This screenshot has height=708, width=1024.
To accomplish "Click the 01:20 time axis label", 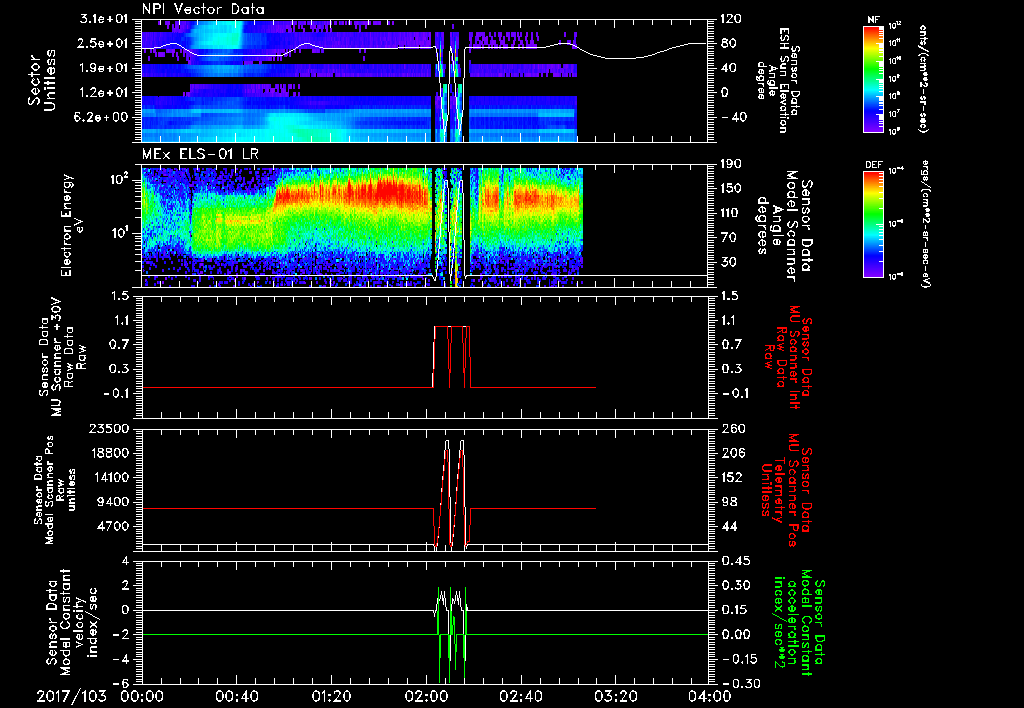I will [x=332, y=695].
